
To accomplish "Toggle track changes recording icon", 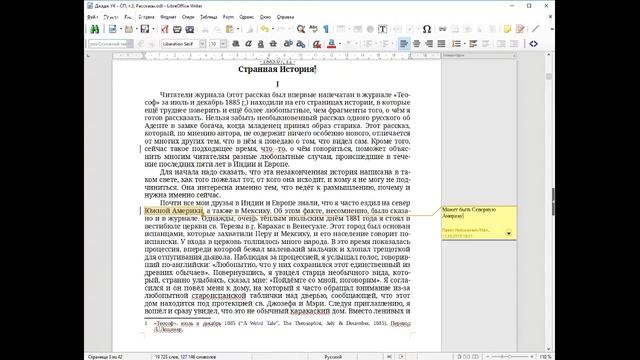I will (520, 29).
